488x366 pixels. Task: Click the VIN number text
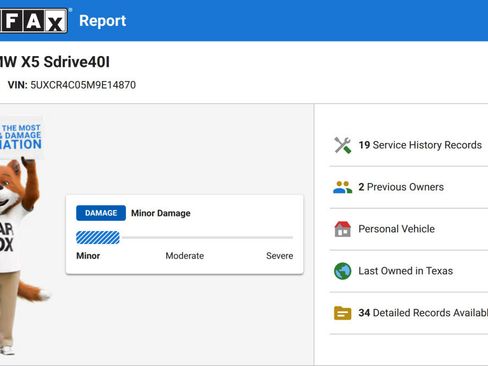[x=83, y=85]
